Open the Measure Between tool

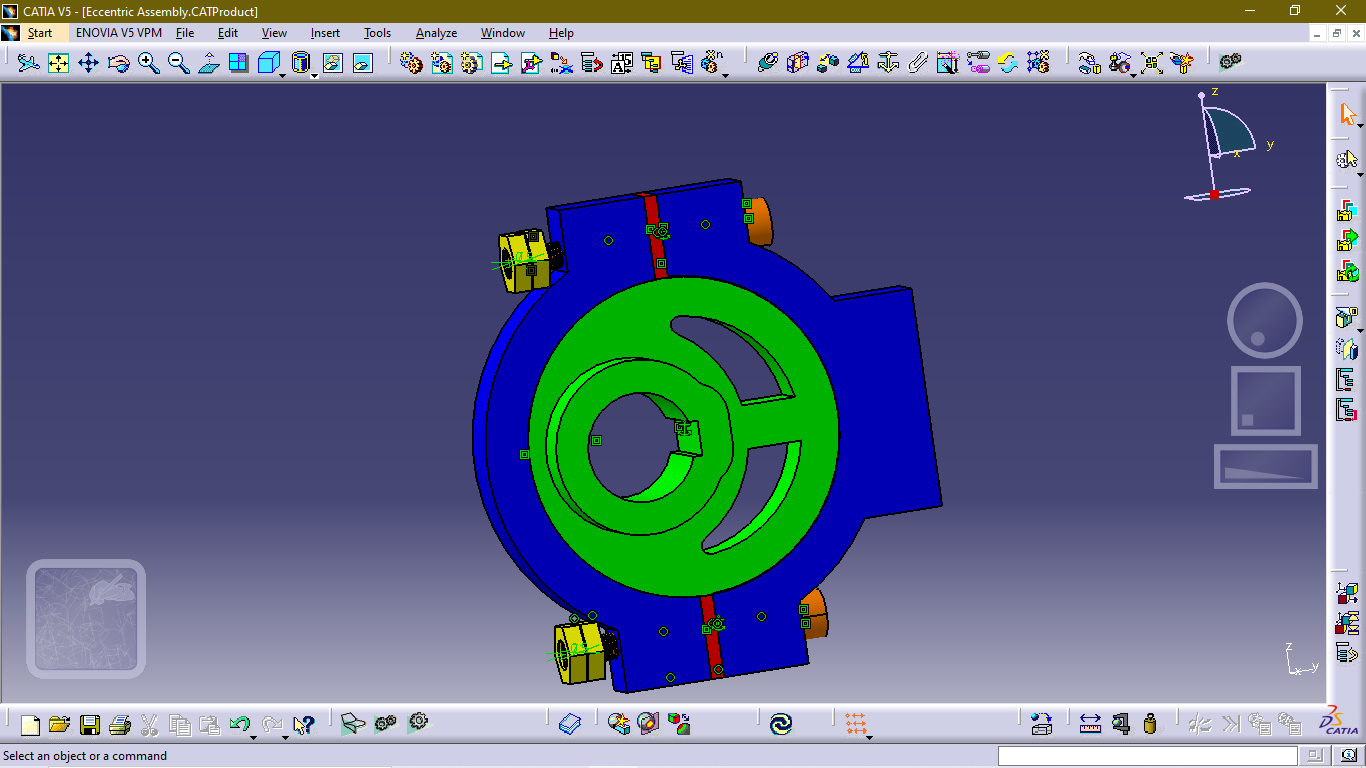(1090, 723)
